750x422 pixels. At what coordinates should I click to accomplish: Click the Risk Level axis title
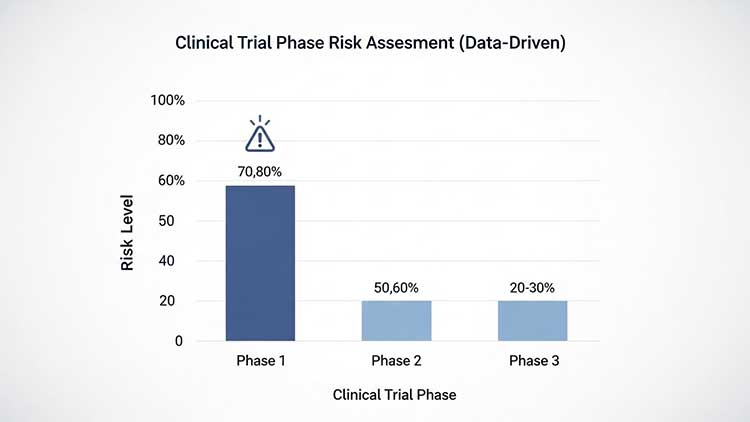coord(129,230)
